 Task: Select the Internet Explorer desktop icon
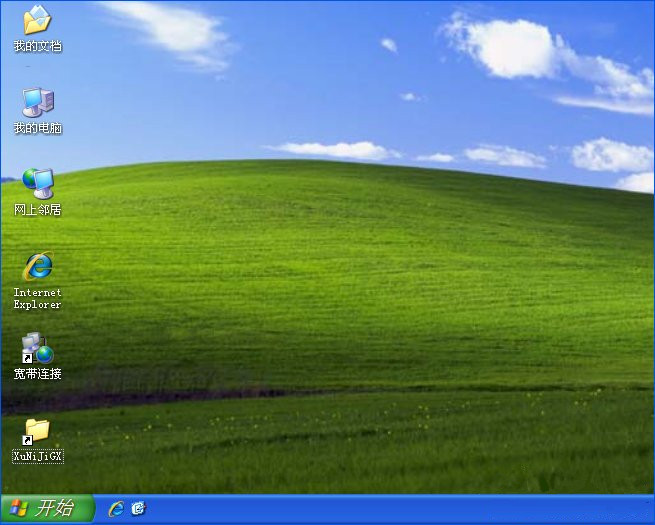coord(37,266)
